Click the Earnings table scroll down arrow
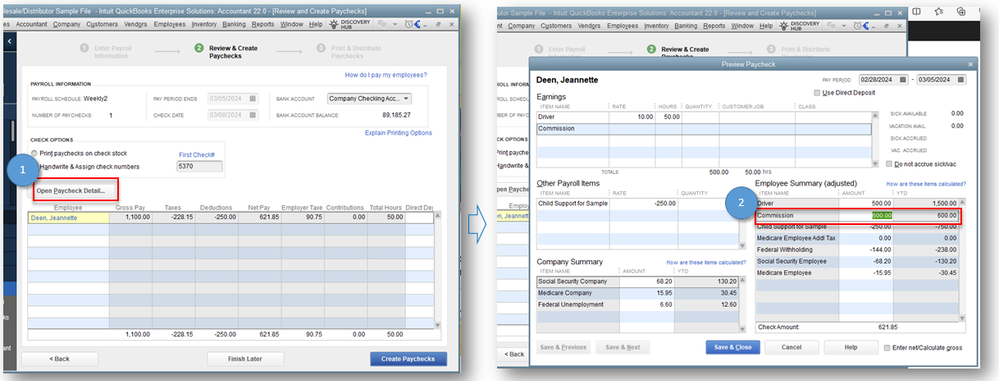Screen dimensions: 999x381 [x=875, y=164]
